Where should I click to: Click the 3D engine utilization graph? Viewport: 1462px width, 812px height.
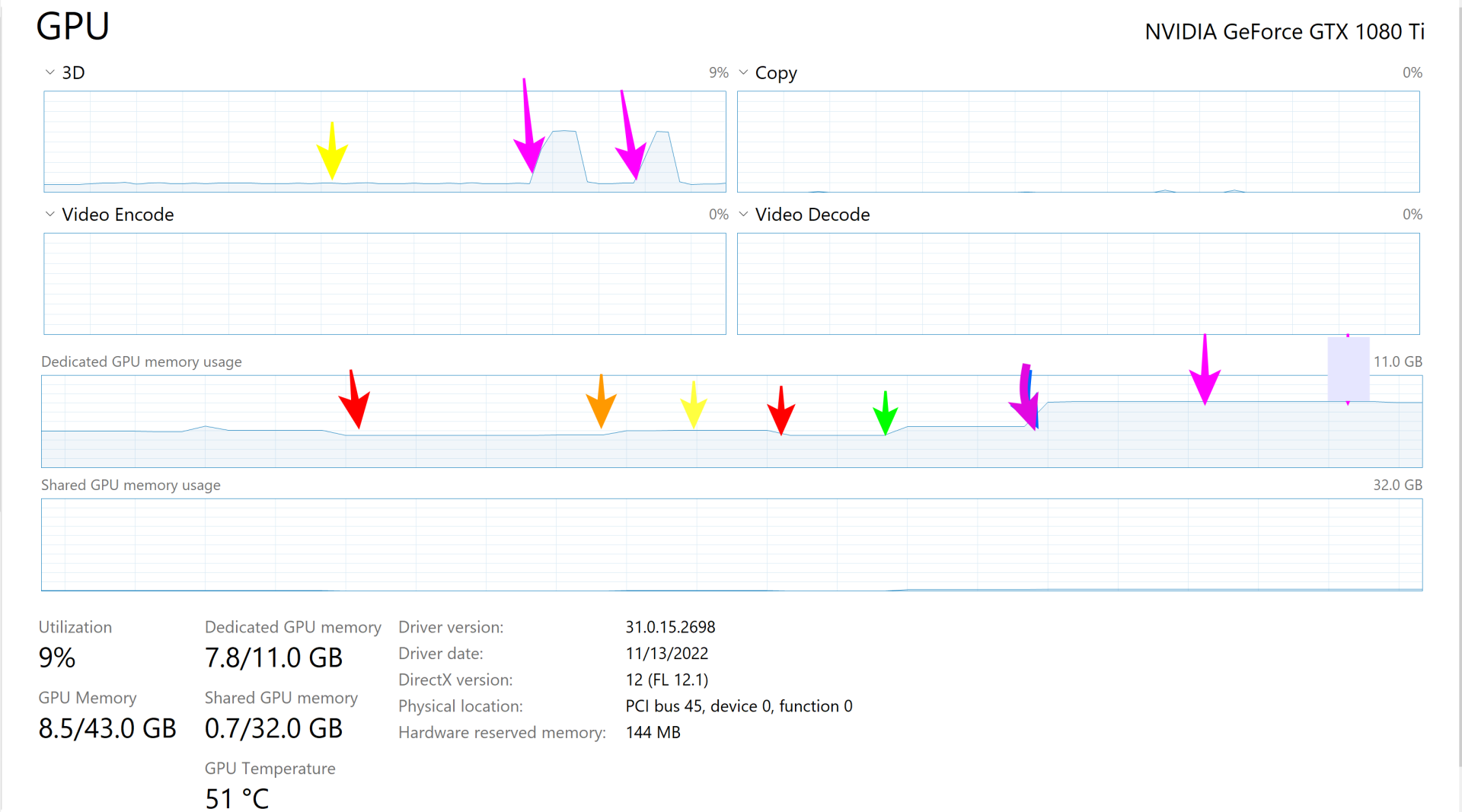(385, 142)
